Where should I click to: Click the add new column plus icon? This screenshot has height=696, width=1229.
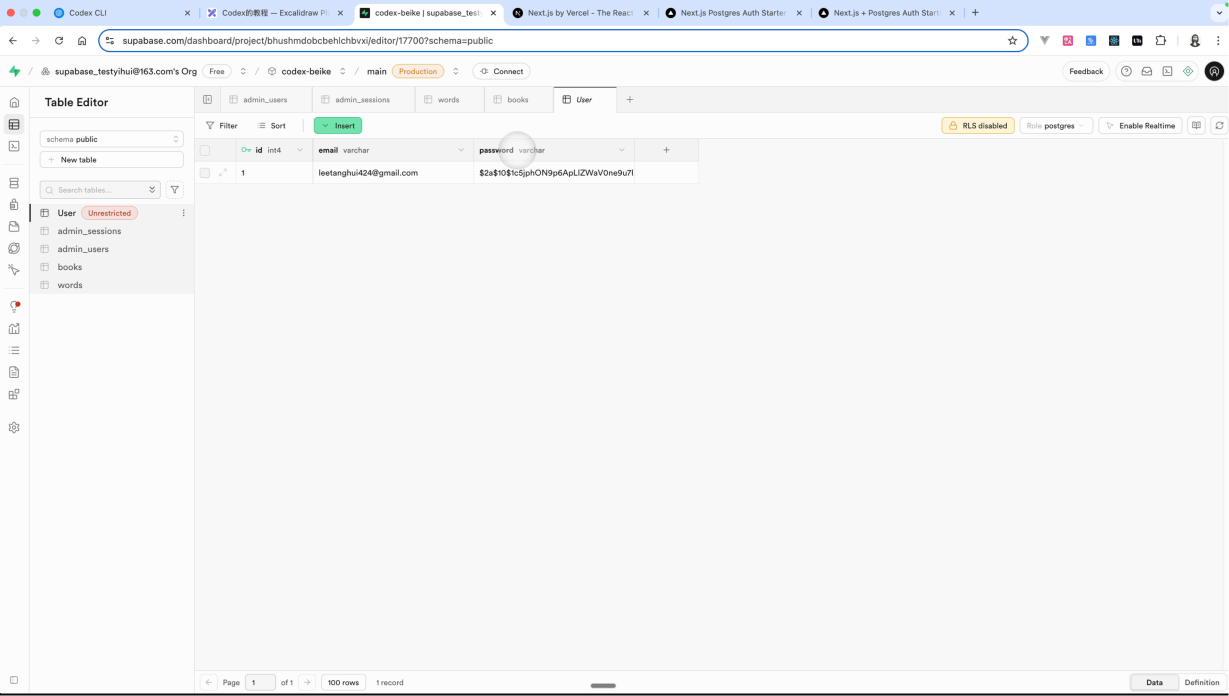666,150
